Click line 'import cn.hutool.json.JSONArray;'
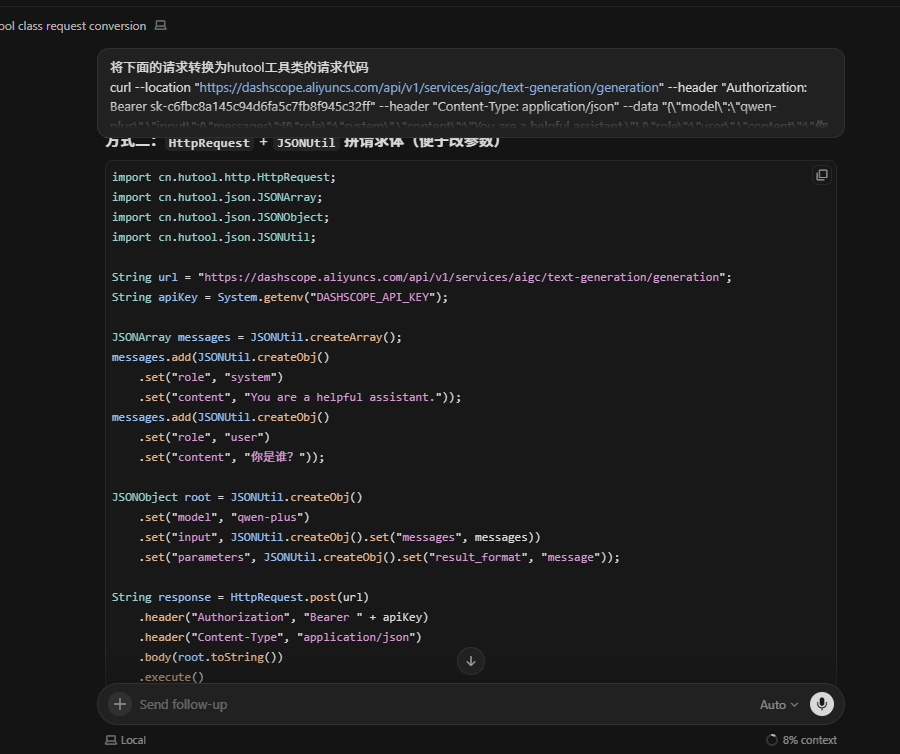 tap(217, 197)
